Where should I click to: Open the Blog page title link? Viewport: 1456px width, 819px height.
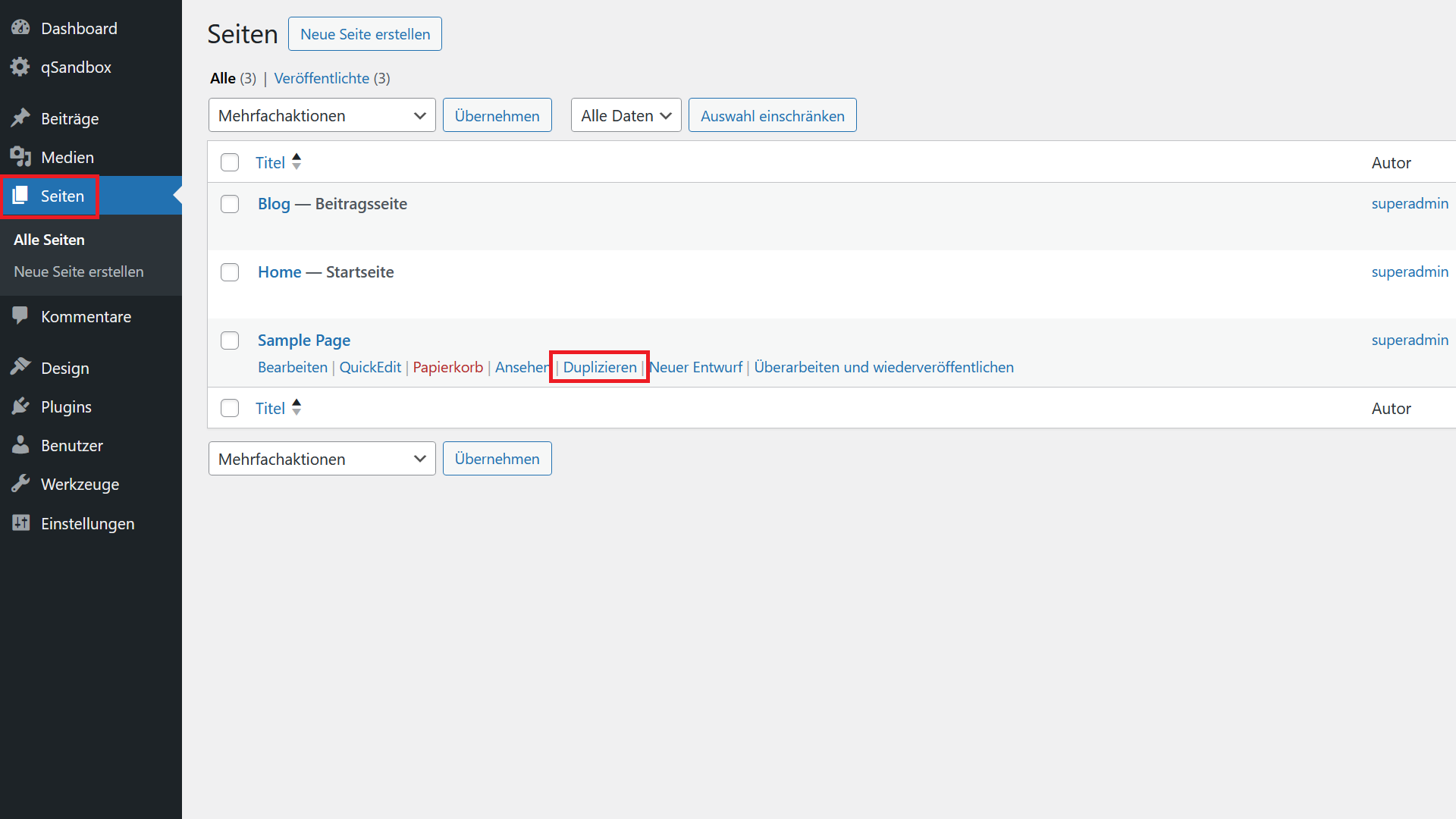point(274,203)
